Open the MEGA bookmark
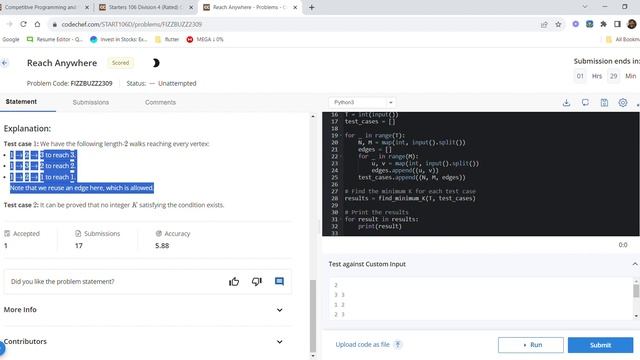The height and width of the screenshot is (360, 640). pyautogui.click(x=205, y=40)
